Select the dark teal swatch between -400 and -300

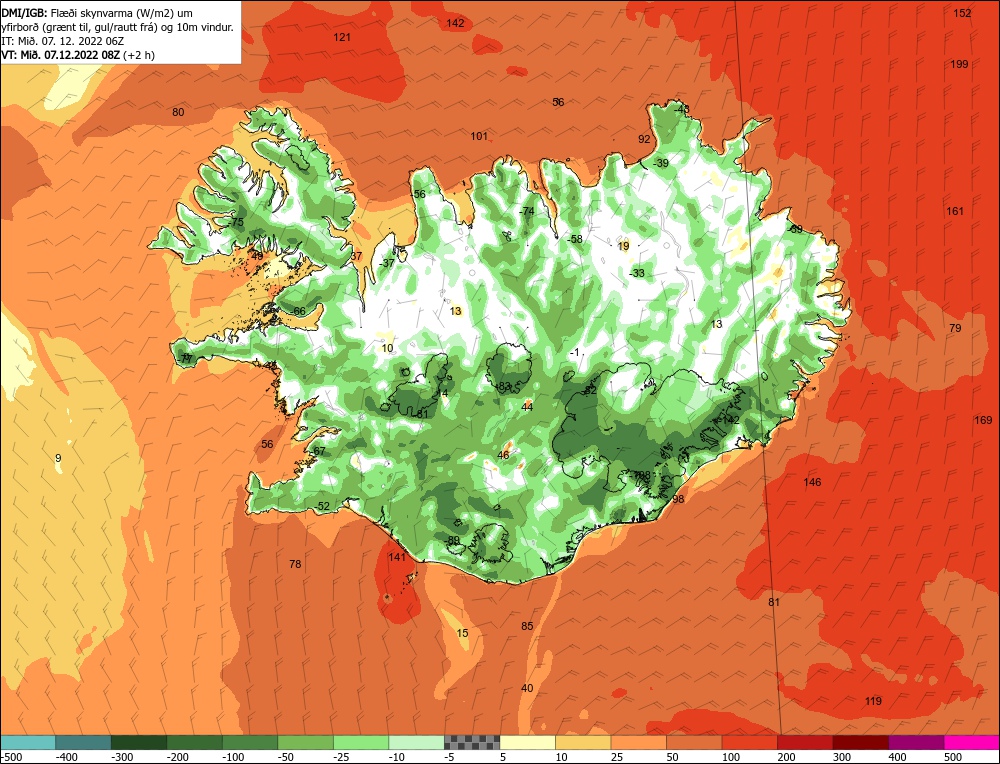pos(83,742)
